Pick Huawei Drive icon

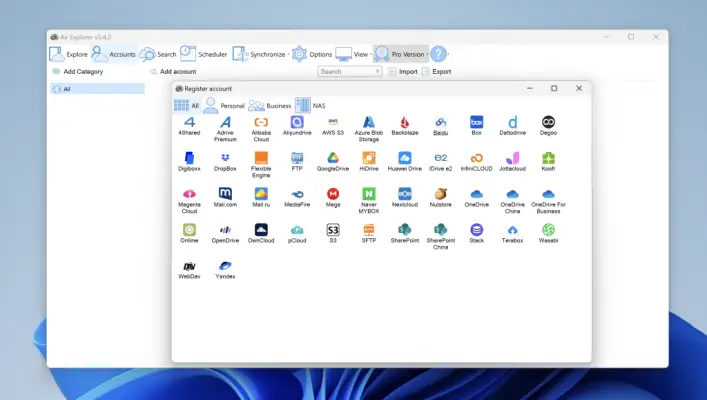405,162
